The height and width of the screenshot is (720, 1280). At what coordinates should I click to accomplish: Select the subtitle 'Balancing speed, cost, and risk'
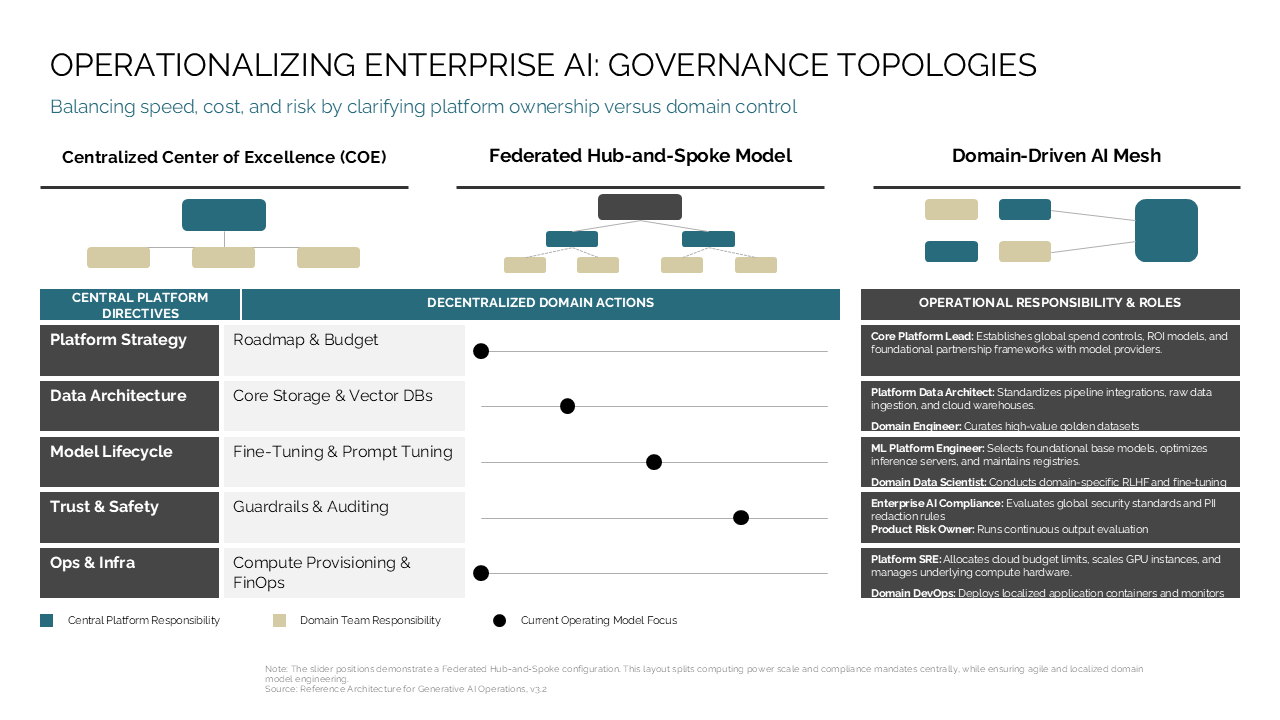pos(423,106)
